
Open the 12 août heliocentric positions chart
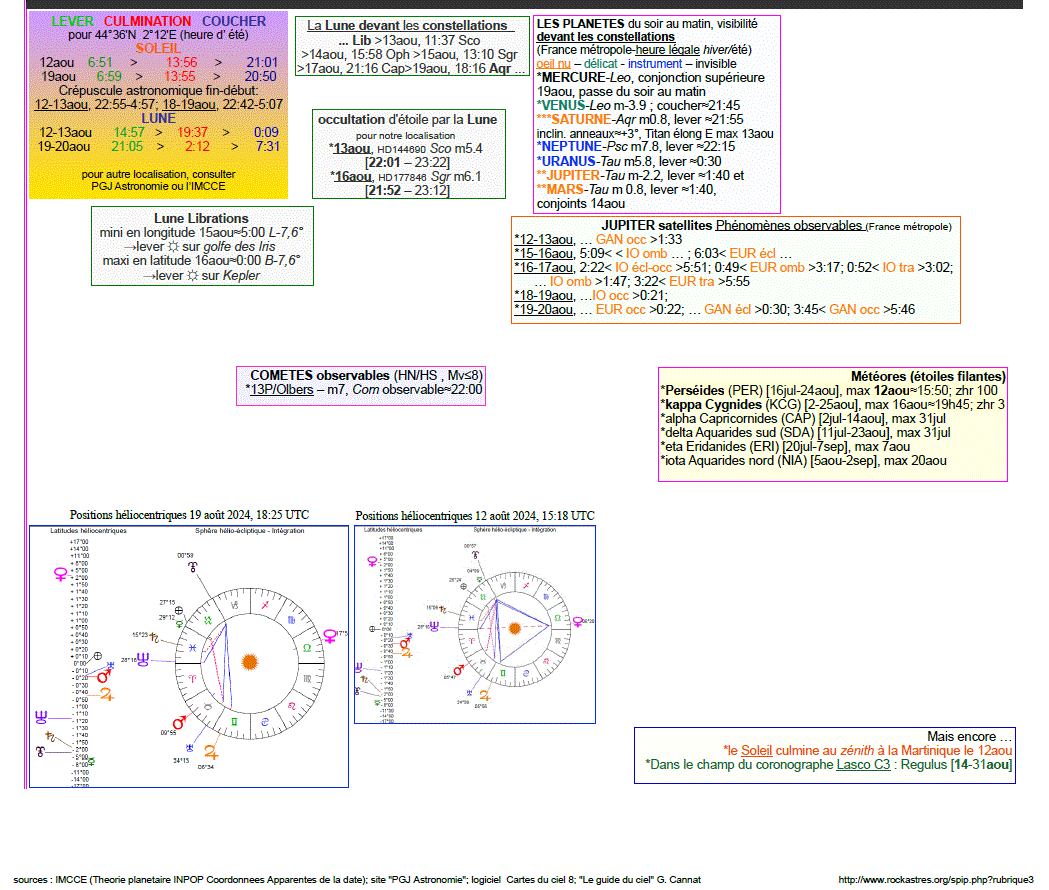point(475,624)
